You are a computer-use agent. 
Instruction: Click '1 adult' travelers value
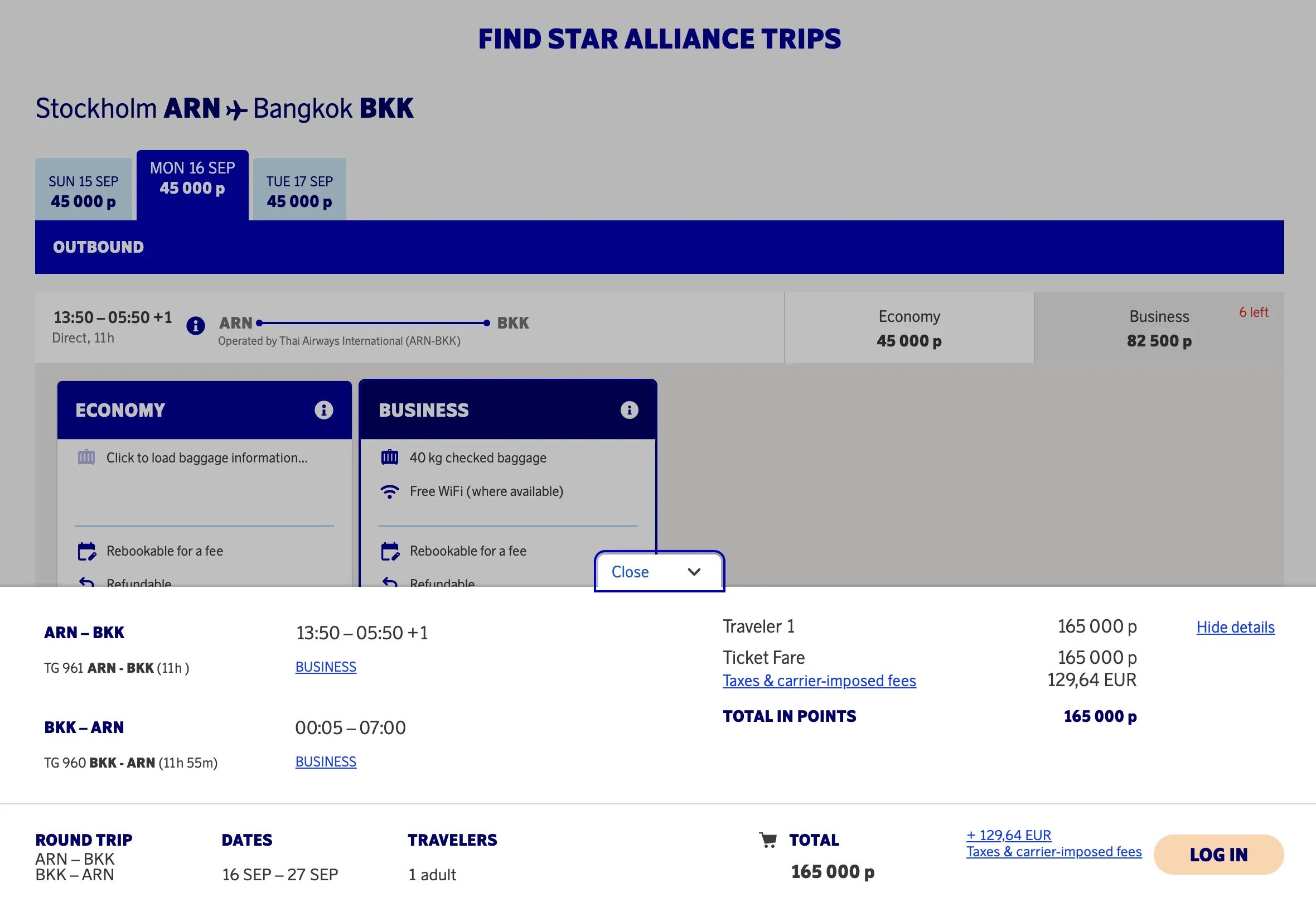click(x=432, y=874)
